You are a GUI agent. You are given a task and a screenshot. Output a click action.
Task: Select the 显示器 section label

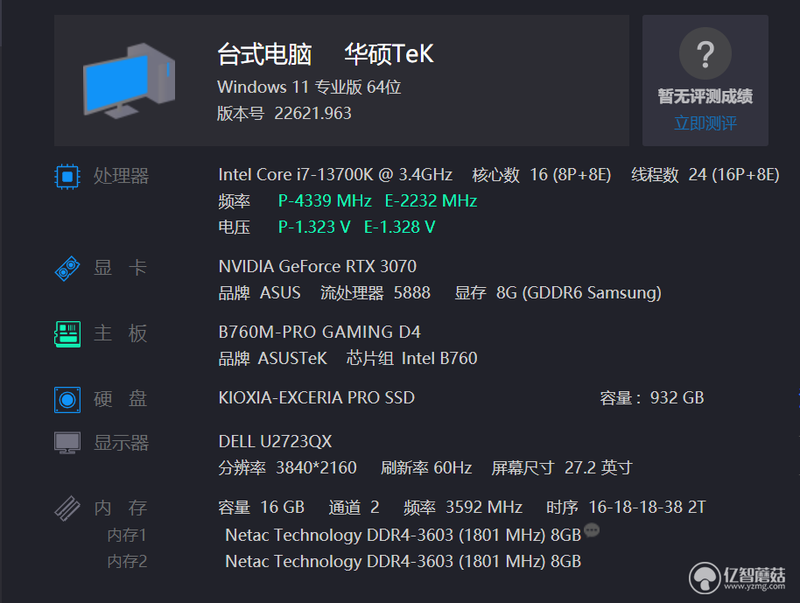click(x=121, y=443)
